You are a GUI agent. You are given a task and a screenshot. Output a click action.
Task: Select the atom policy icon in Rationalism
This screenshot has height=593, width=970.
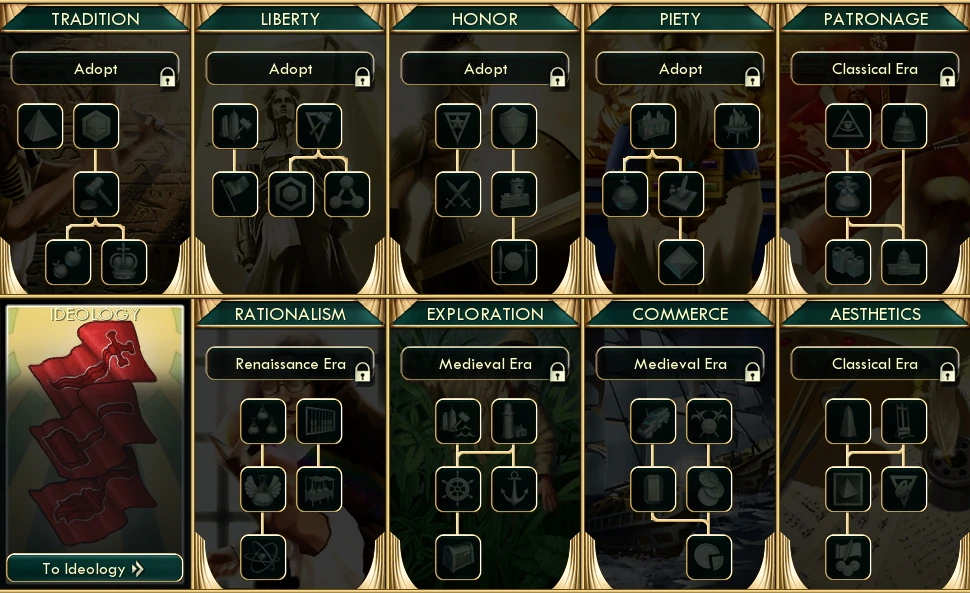(263, 557)
